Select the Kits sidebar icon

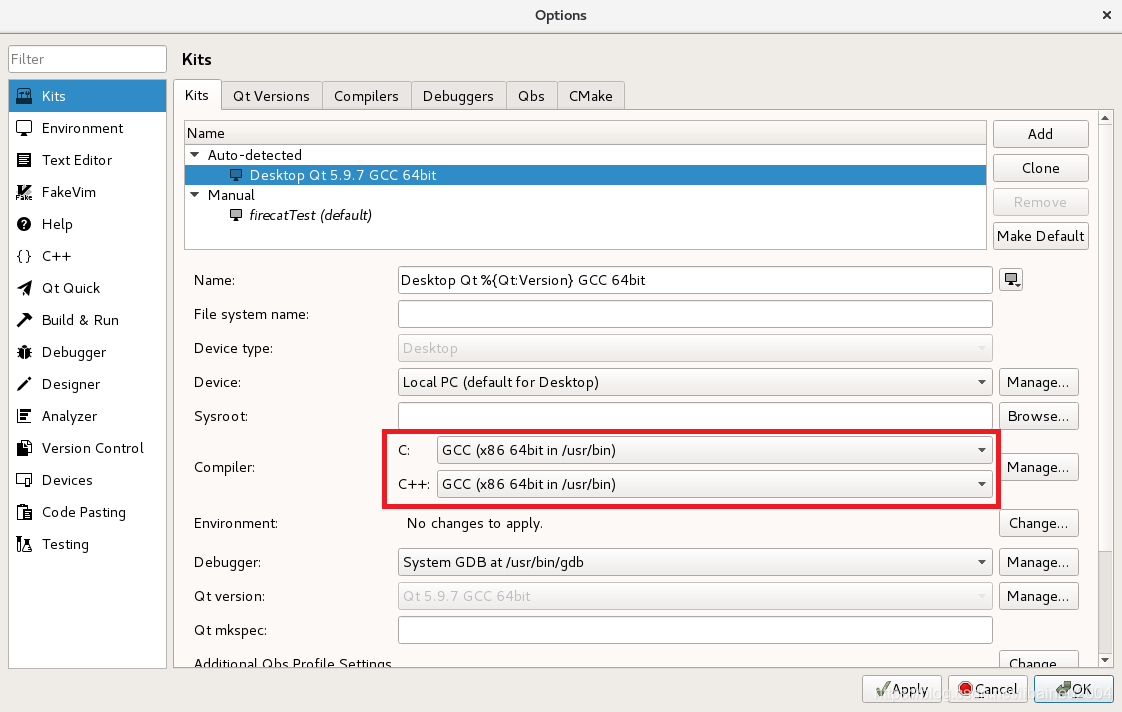pyautogui.click(x=24, y=96)
